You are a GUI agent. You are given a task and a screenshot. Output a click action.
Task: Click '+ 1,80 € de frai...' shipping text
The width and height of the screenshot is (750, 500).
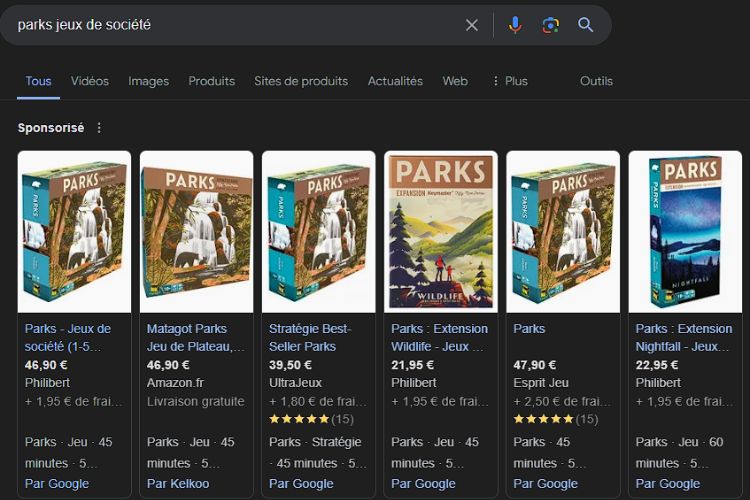tap(318, 401)
